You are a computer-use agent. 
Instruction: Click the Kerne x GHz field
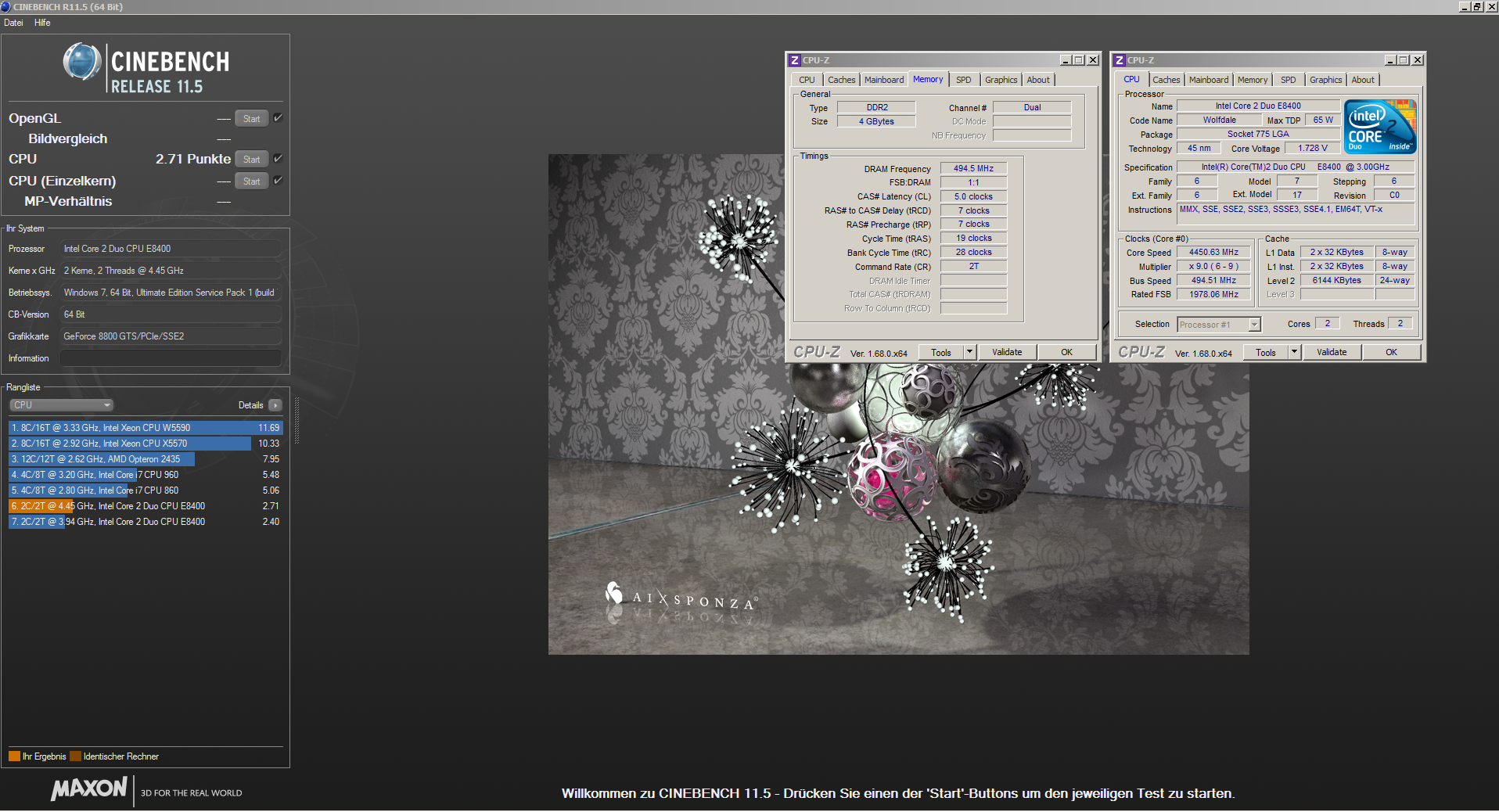pyautogui.click(x=171, y=271)
